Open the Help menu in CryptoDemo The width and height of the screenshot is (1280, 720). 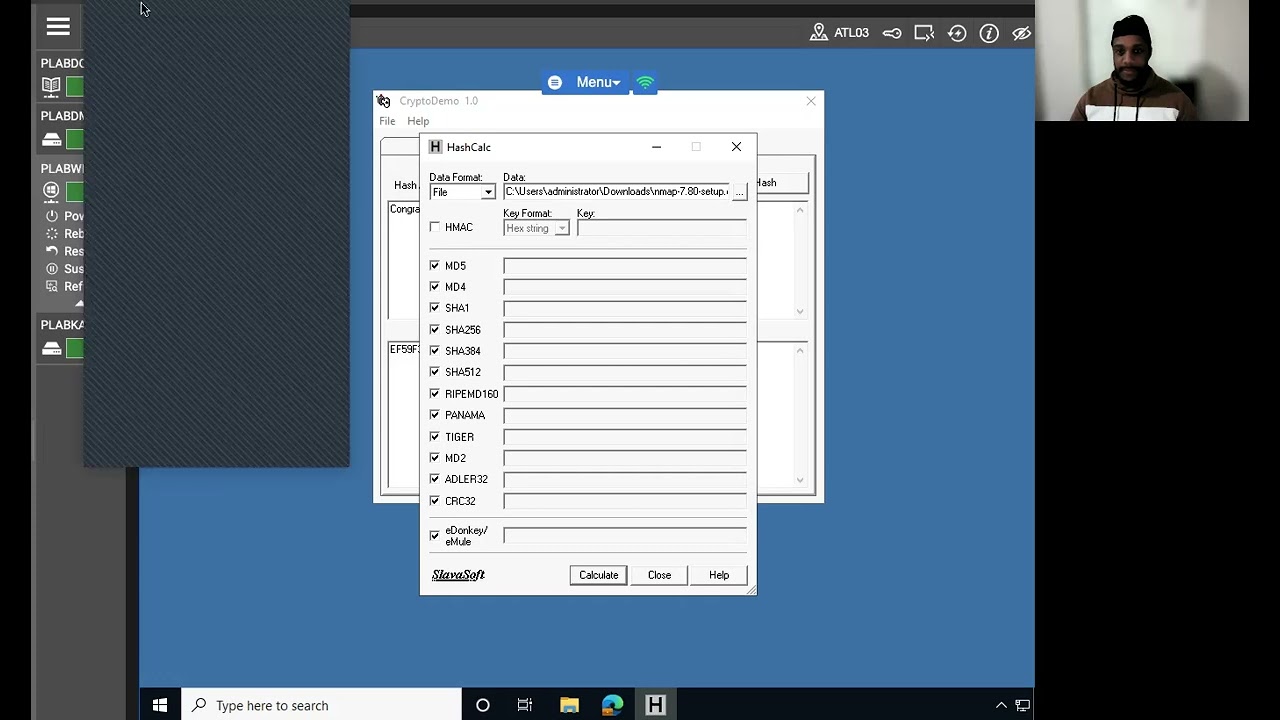[x=418, y=121]
